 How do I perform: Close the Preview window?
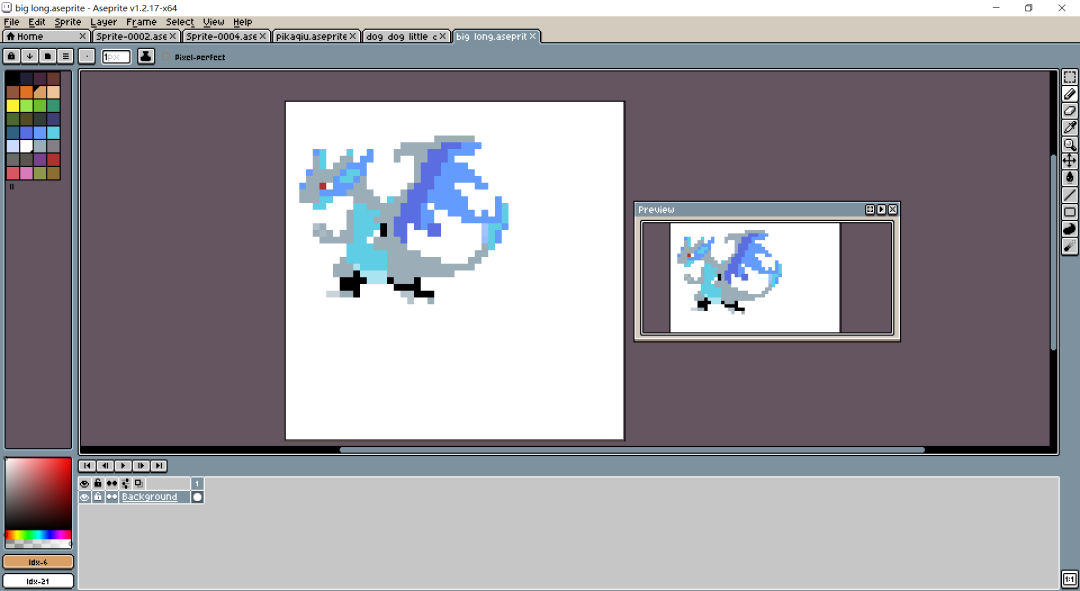click(x=893, y=209)
